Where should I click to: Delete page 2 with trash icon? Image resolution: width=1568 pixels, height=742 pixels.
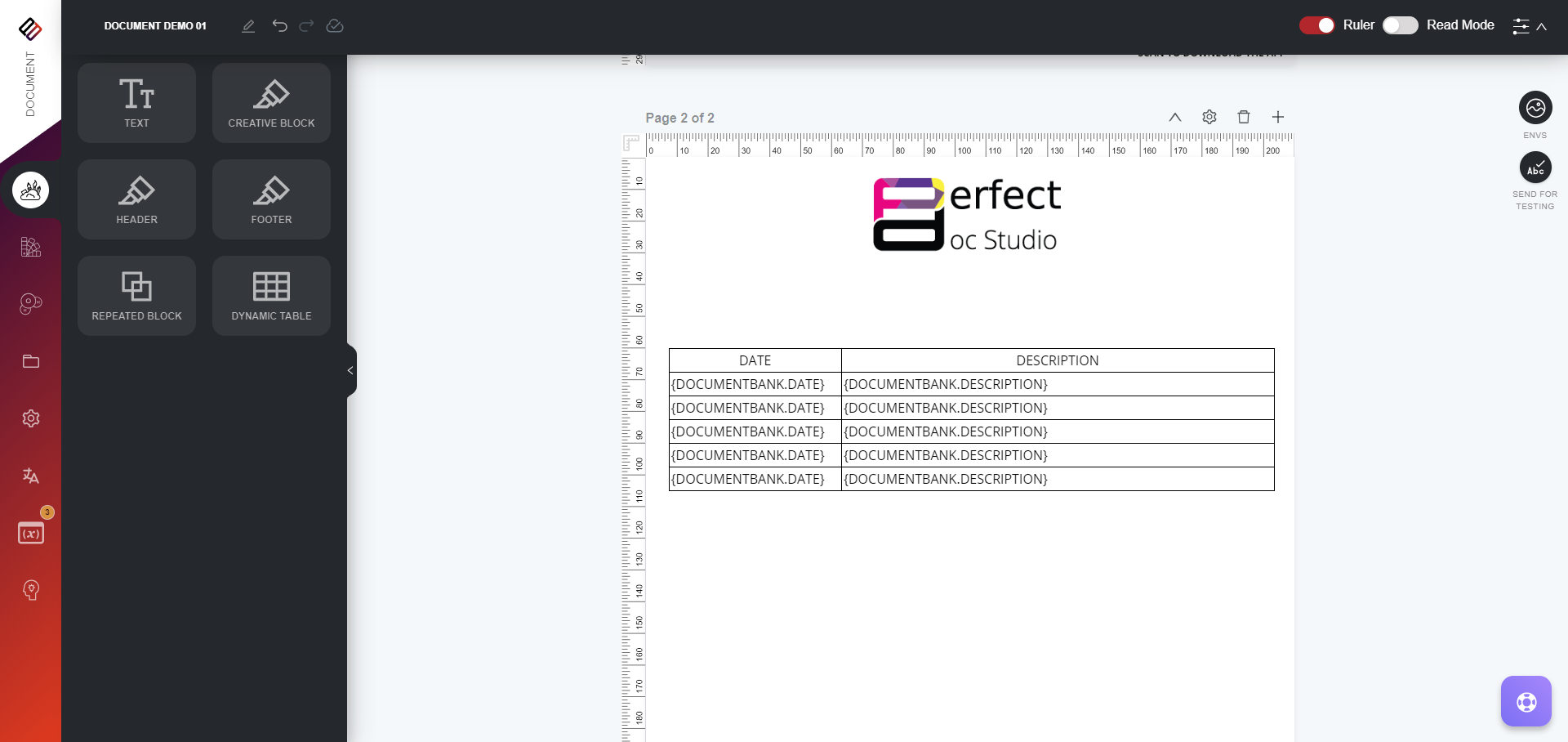tap(1243, 117)
